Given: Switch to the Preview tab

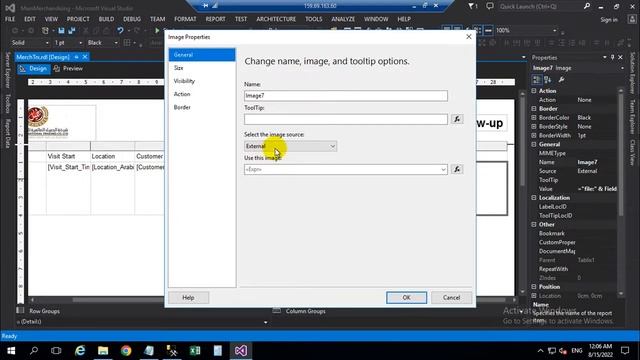Looking at the screenshot, I should pos(68,69).
